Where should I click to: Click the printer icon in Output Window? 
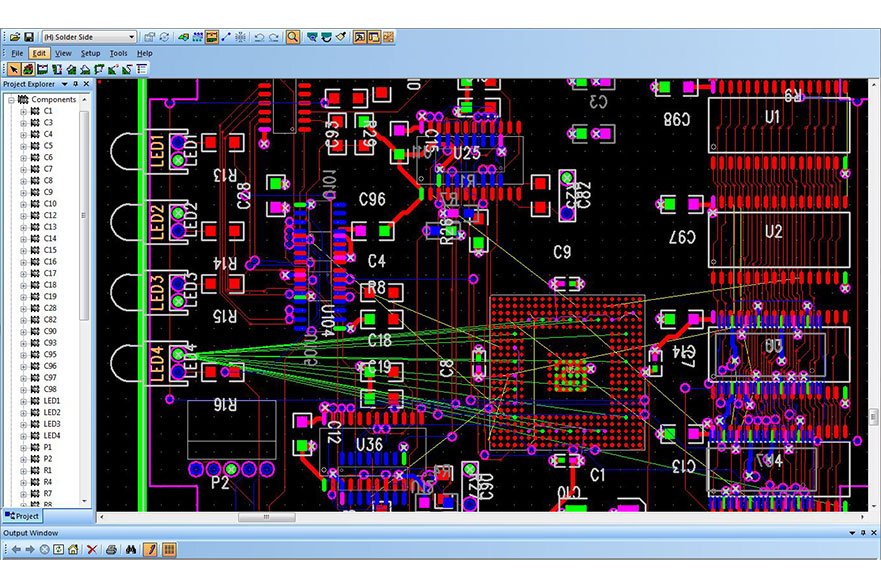tap(111, 549)
